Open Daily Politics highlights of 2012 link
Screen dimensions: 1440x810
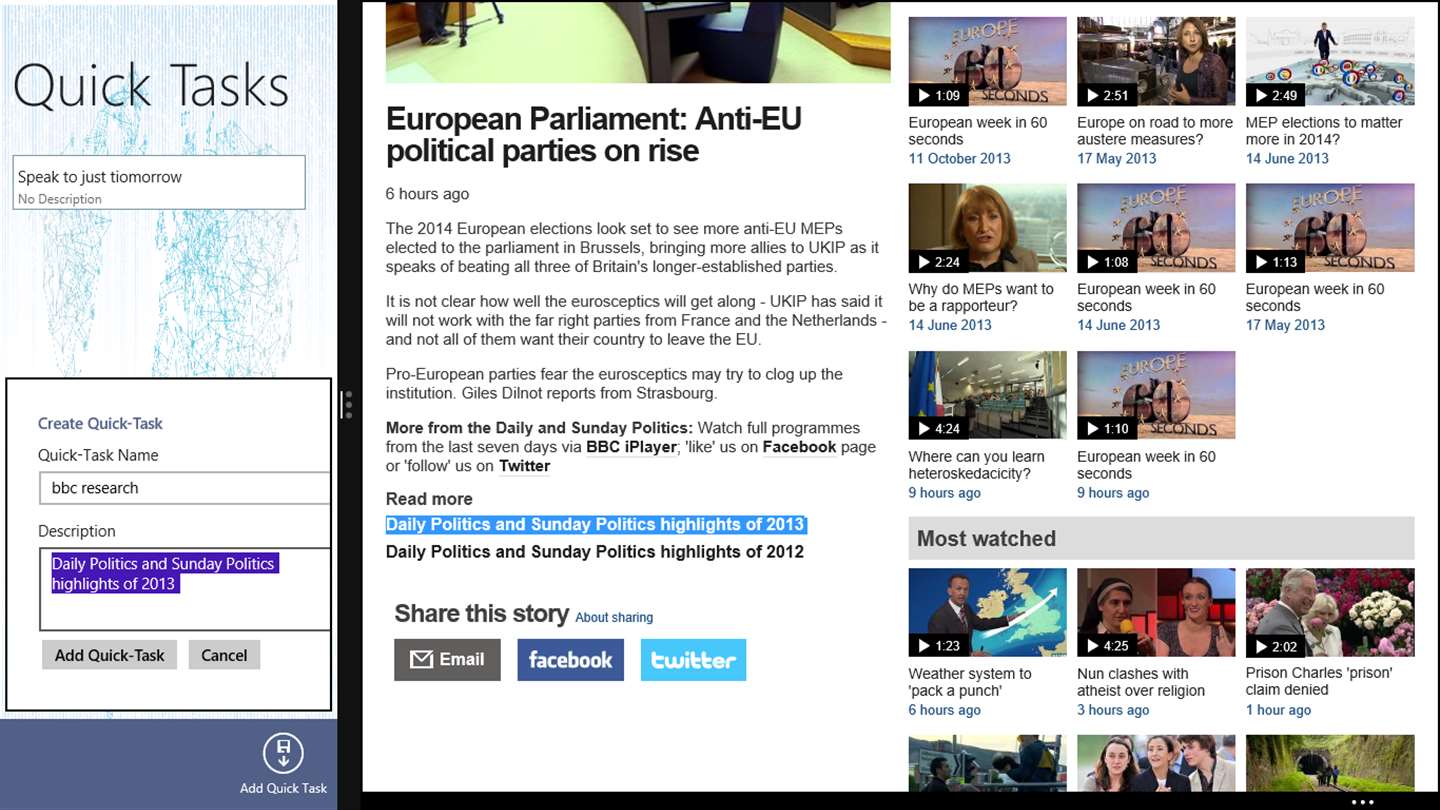(595, 552)
